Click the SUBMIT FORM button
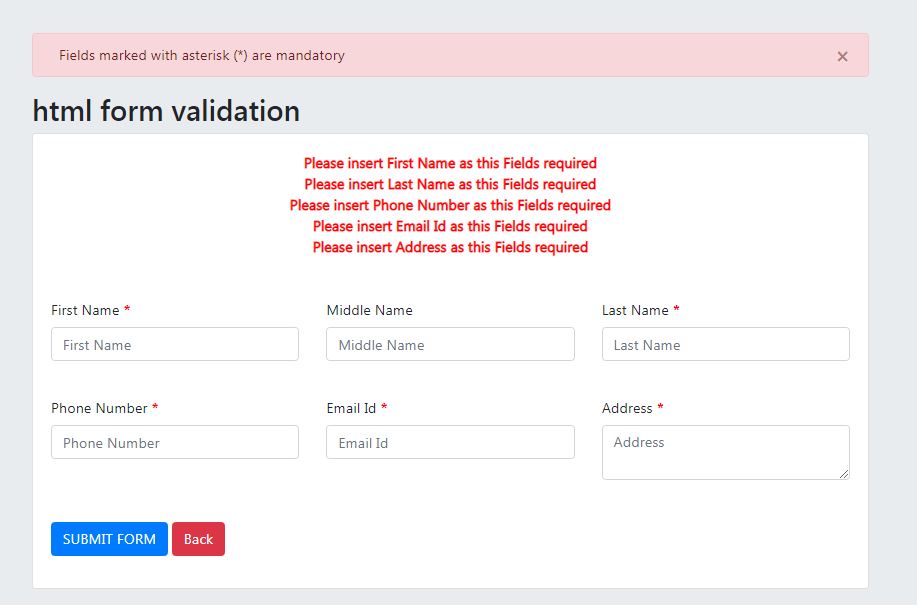 point(109,539)
